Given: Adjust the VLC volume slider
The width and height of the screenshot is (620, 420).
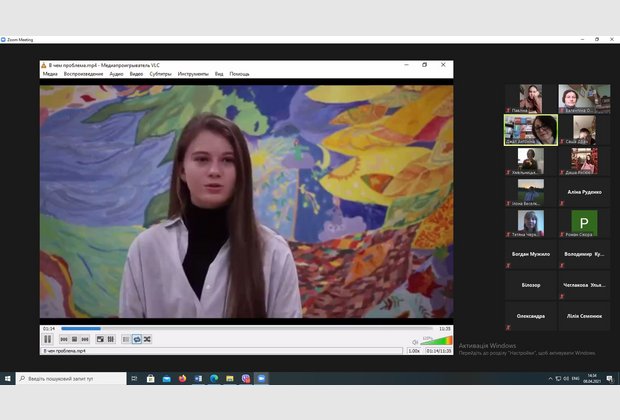Looking at the screenshot, I should (x=436, y=341).
